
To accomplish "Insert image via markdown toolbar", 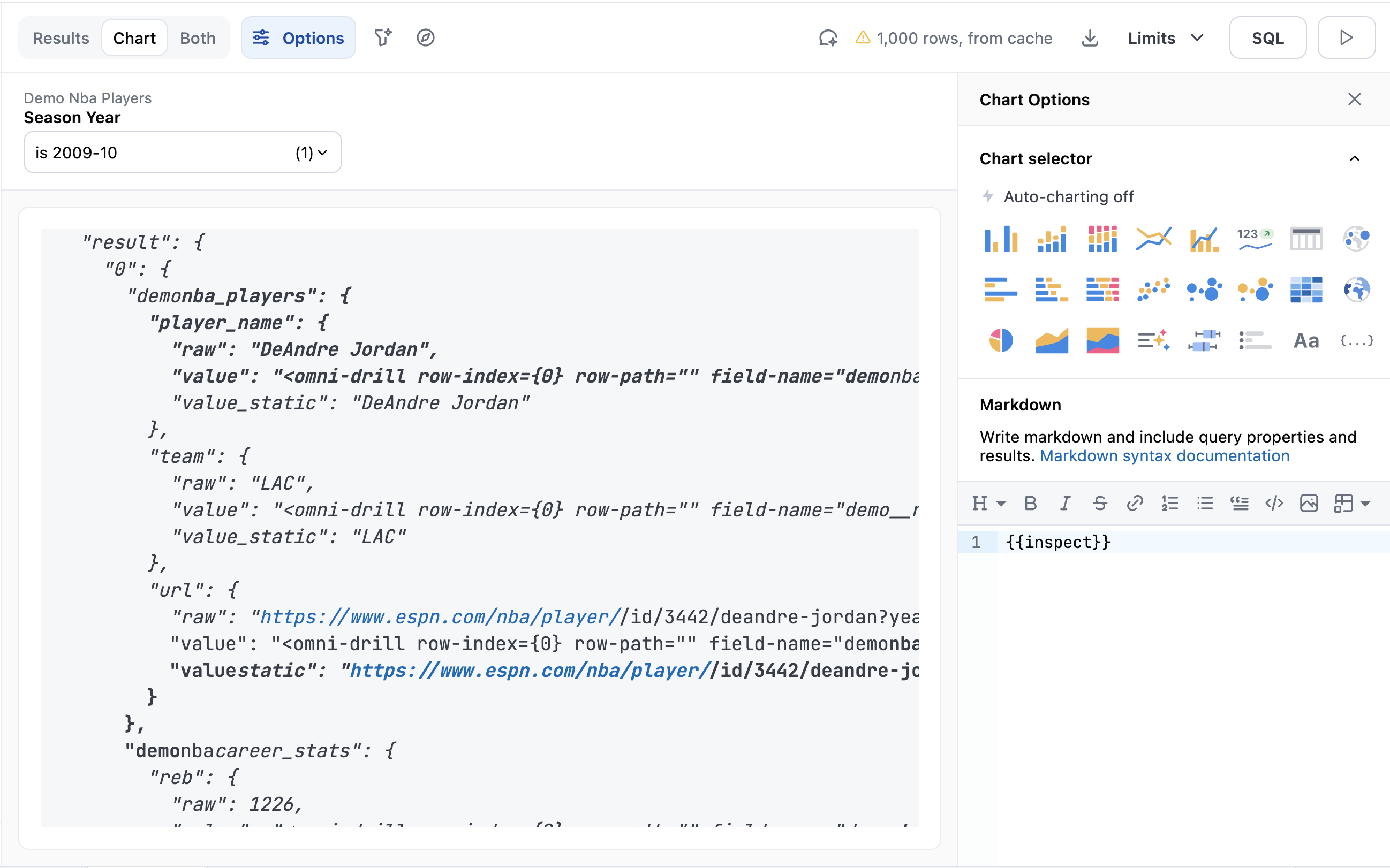I will (1309, 504).
